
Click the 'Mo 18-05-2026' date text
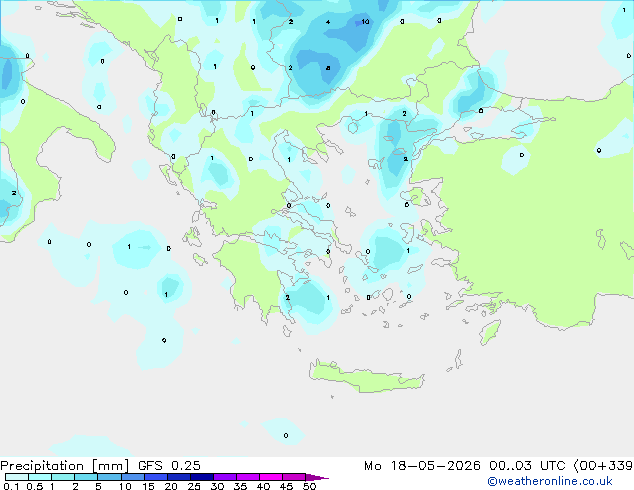422,466
